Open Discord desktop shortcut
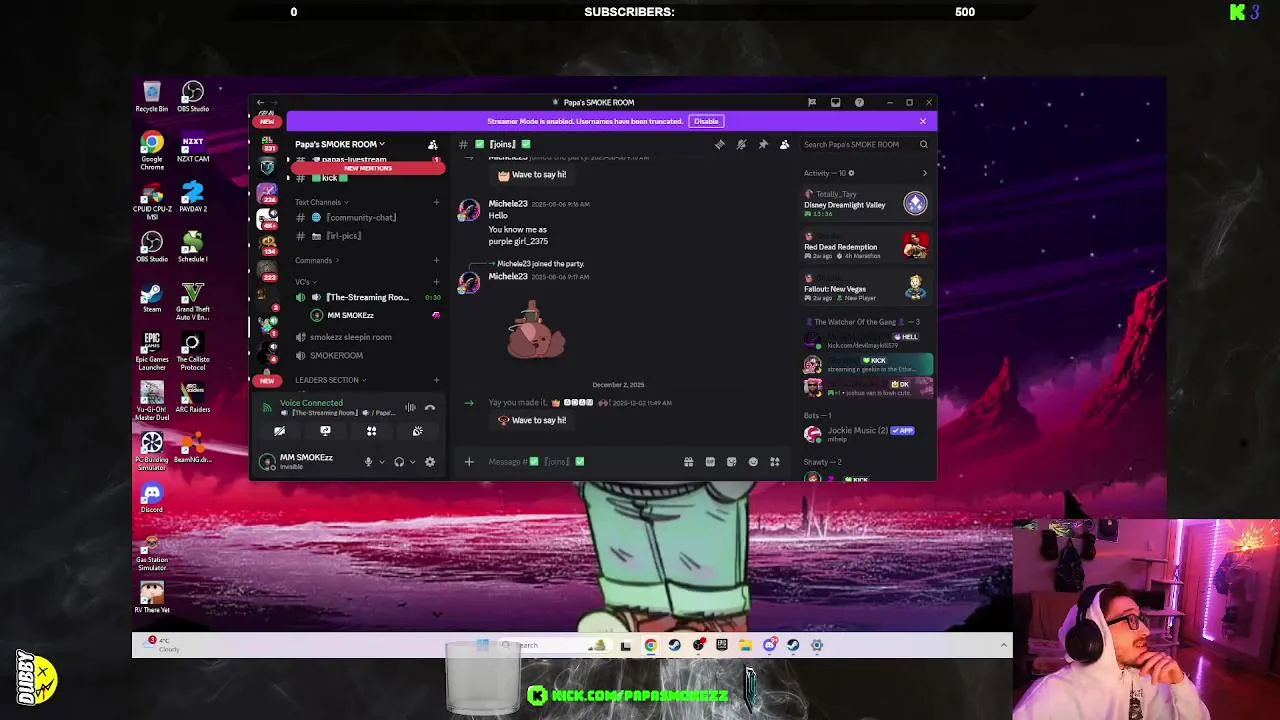The width and height of the screenshot is (1280, 720). [152, 497]
